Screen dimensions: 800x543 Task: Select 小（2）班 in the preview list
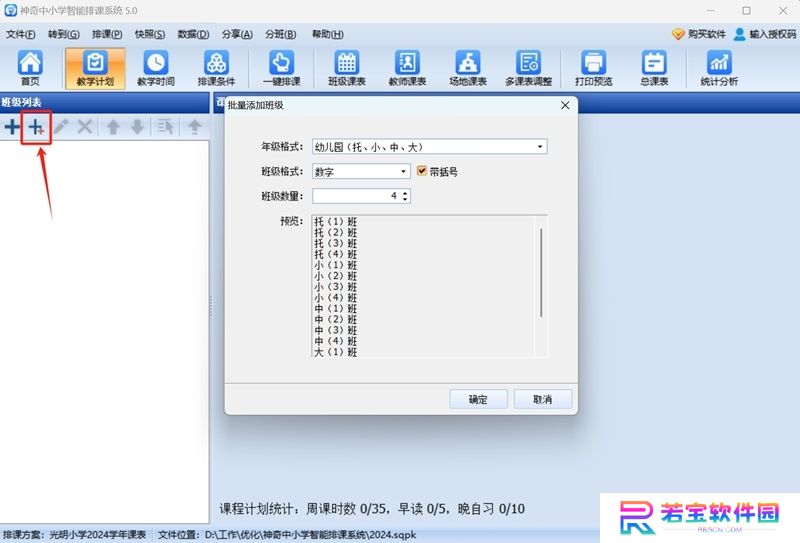click(336, 276)
